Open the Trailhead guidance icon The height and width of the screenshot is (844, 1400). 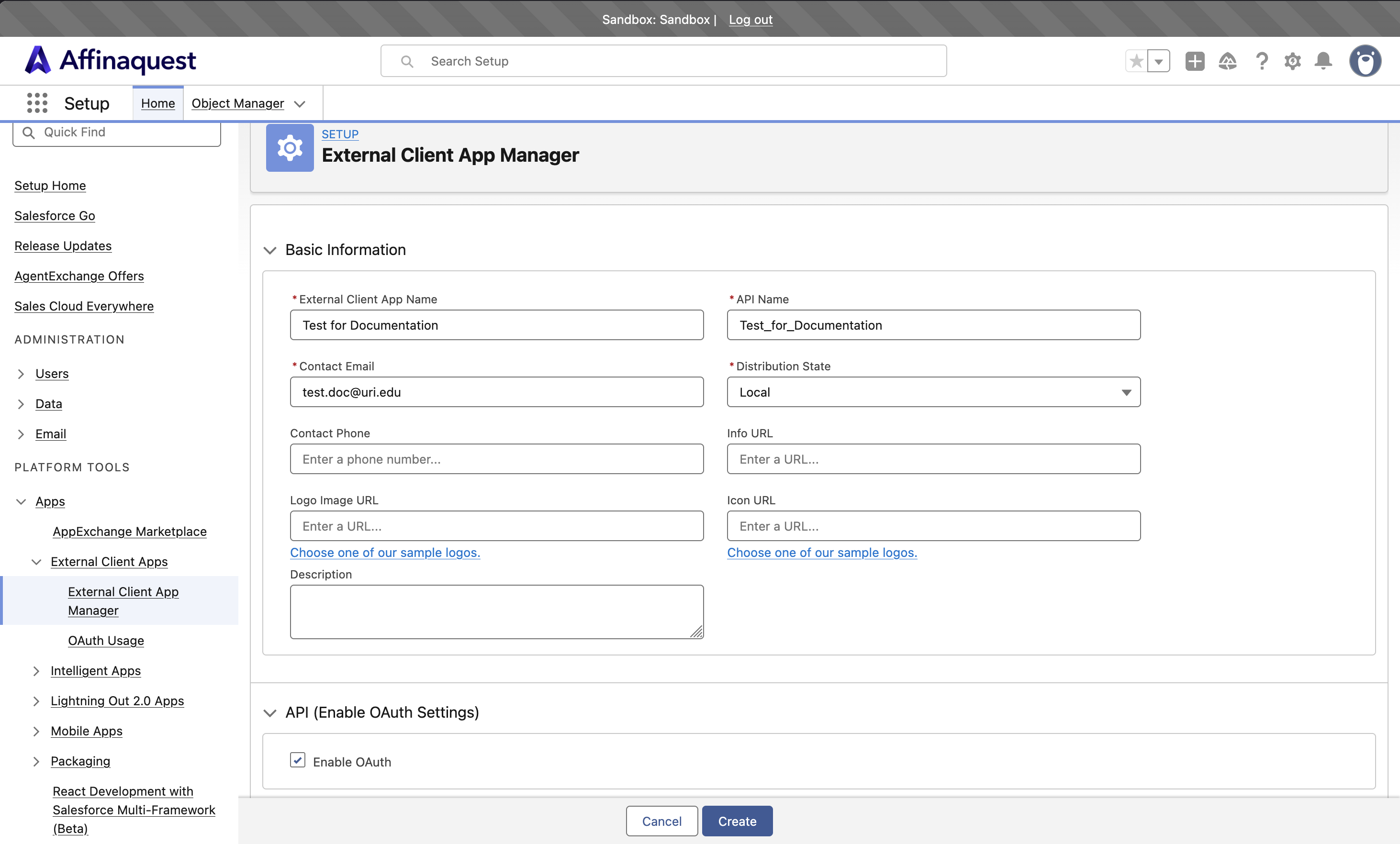click(1228, 61)
